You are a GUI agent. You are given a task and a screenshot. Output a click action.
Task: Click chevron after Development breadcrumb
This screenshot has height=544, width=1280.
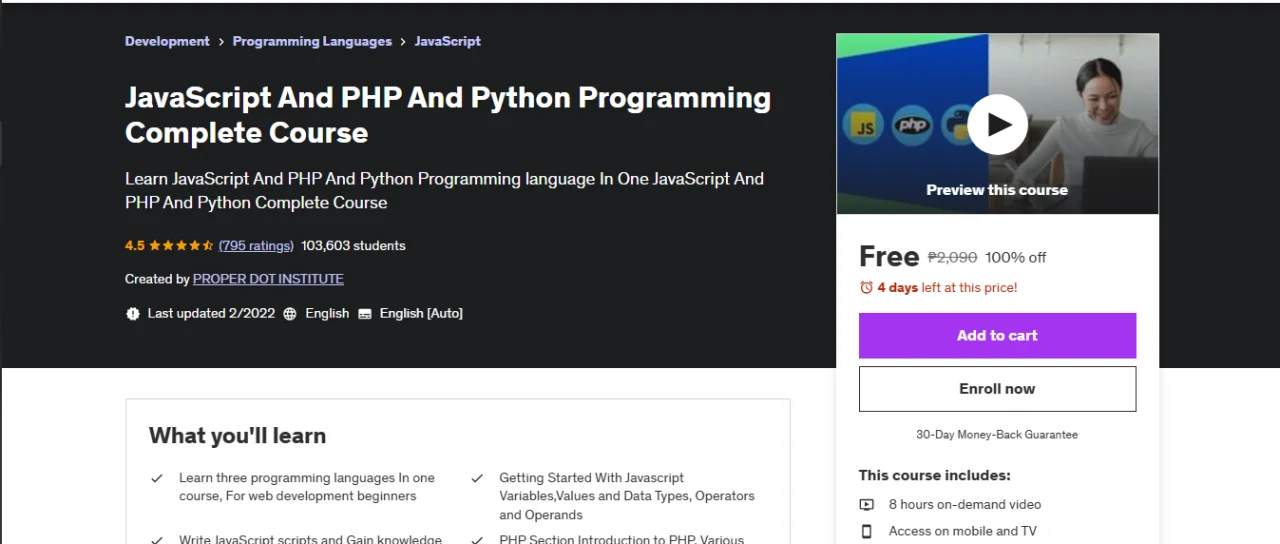[221, 41]
